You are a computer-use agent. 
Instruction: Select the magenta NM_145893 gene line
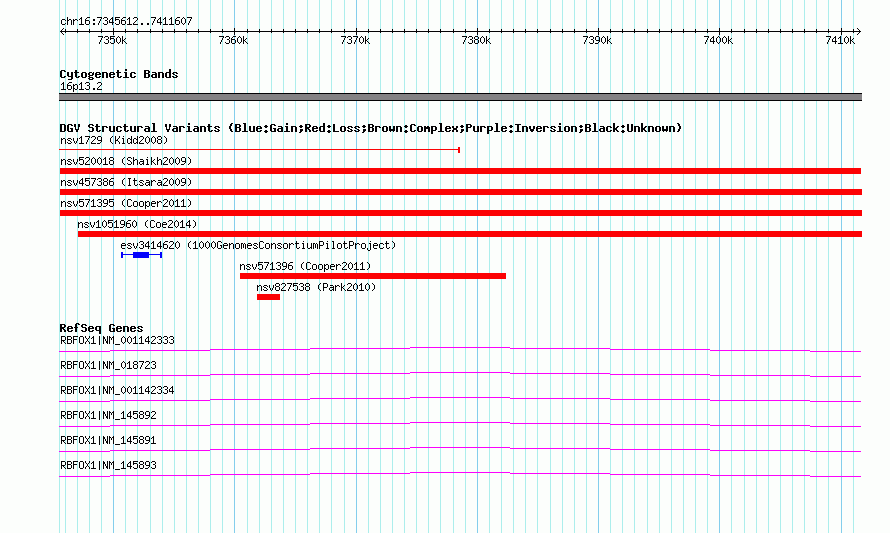coord(460,474)
